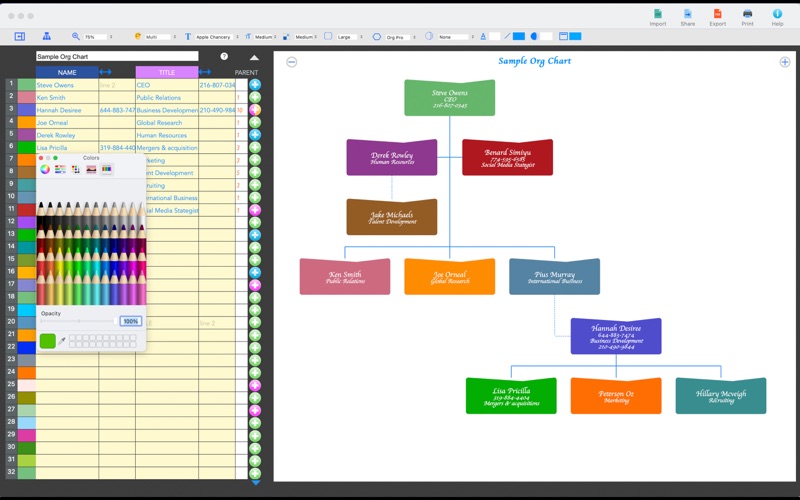Screen dimensions: 800x500
Task: Open the Help info icon
Action: (777, 14)
